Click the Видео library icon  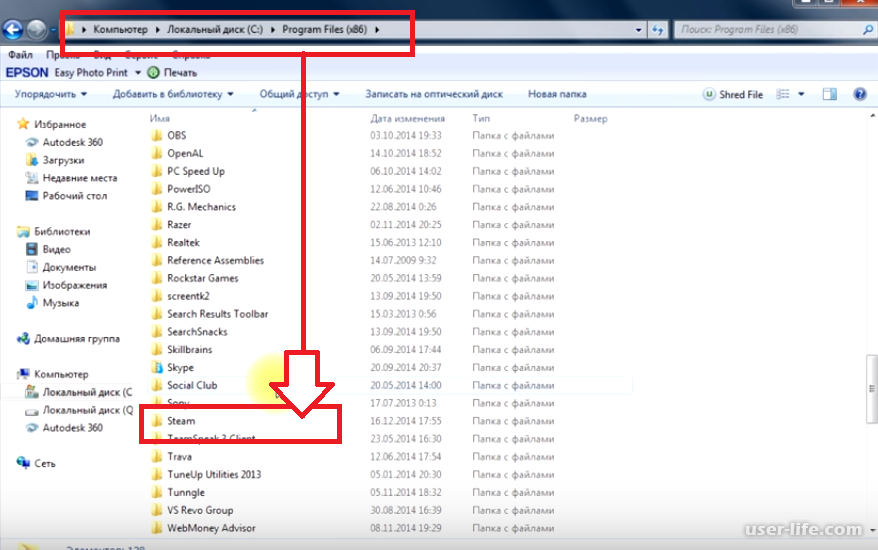(x=32, y=249)
